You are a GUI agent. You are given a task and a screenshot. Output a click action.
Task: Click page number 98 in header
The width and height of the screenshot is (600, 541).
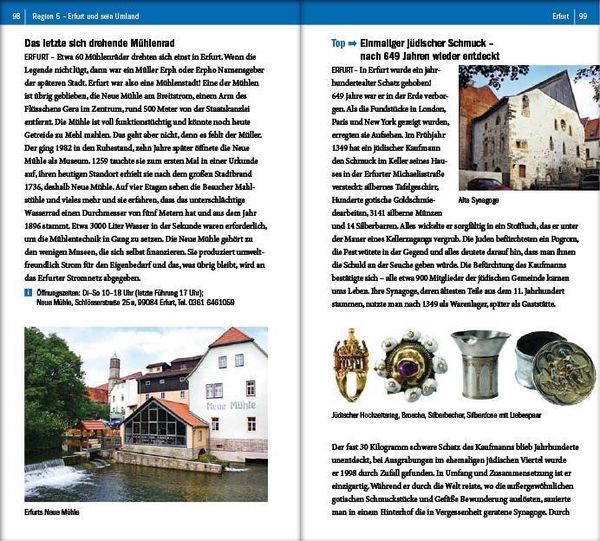pos(16,16)
